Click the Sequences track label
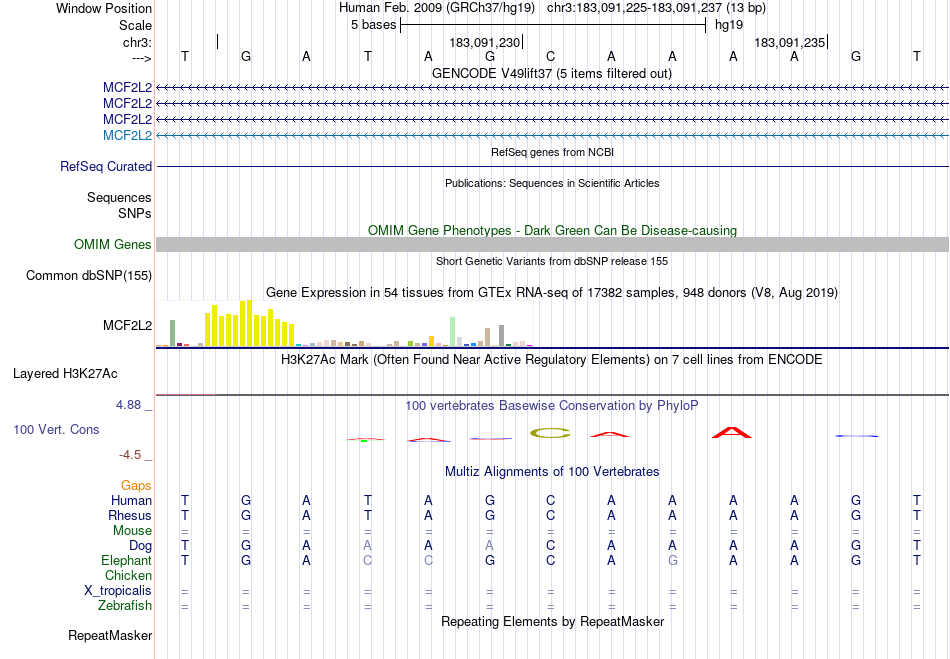 pos(119,197)
